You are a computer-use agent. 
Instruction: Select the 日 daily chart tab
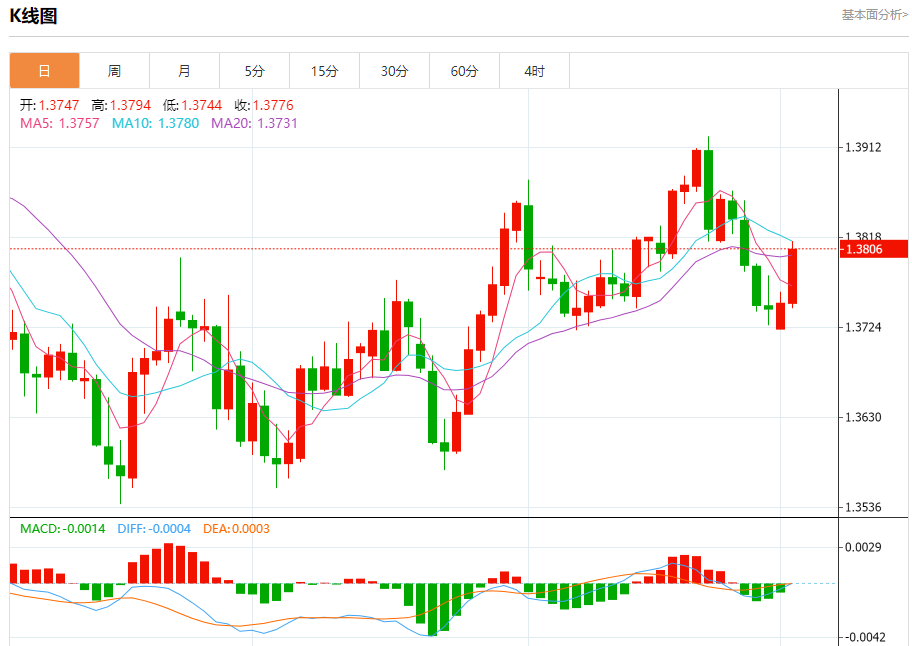(x=45, y=71)
